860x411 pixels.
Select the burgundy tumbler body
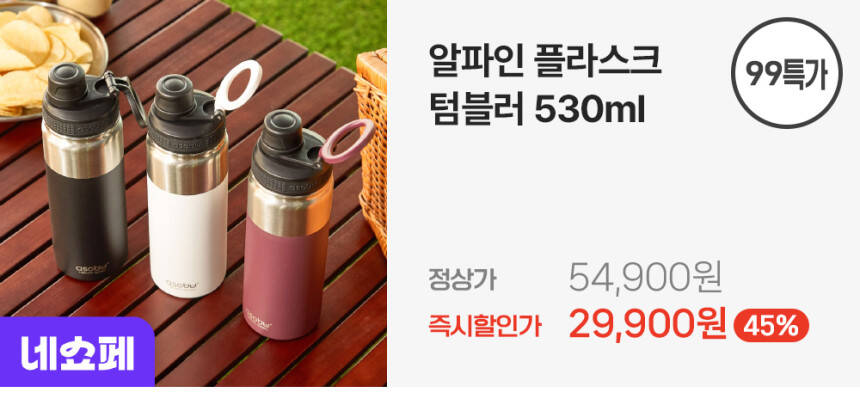(x=284, y=277)
